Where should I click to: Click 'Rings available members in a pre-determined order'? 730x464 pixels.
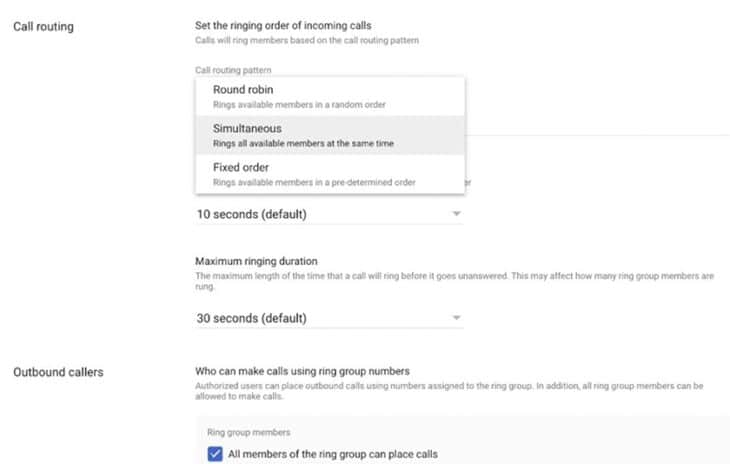(314, 182)
